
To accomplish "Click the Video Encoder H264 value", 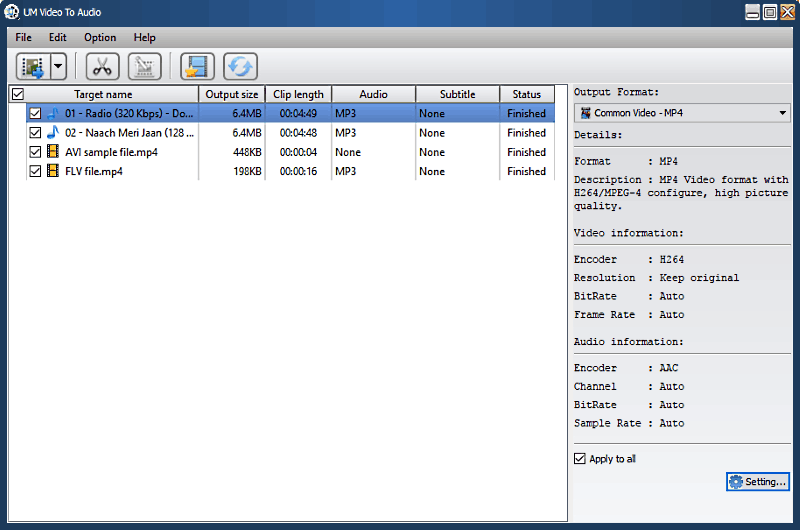I will click(x=671, y=259).
